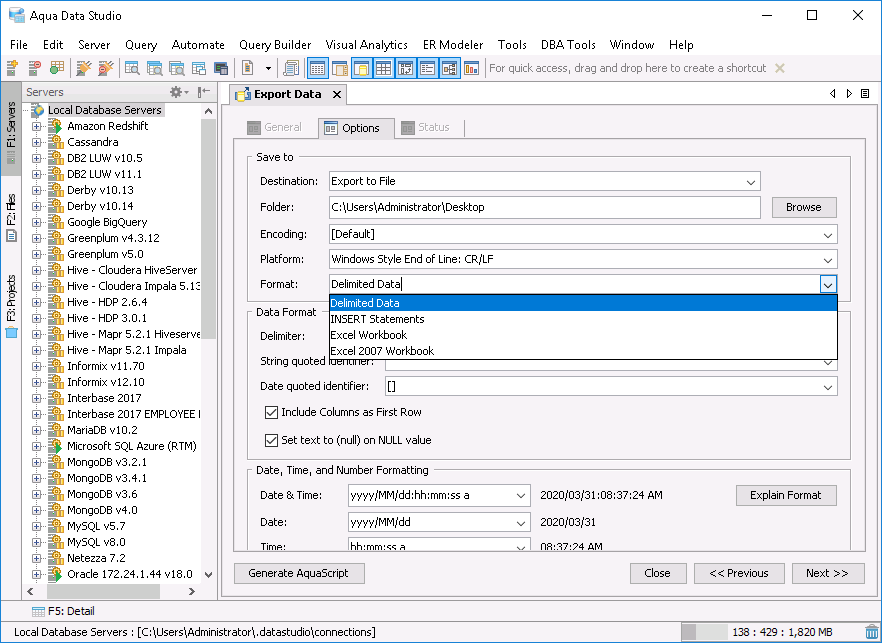The height and width of the screenshot is (643, 882).
Task: Open the F3: Projects side tab
Action: pyautogui.click(x=11, y=306)
